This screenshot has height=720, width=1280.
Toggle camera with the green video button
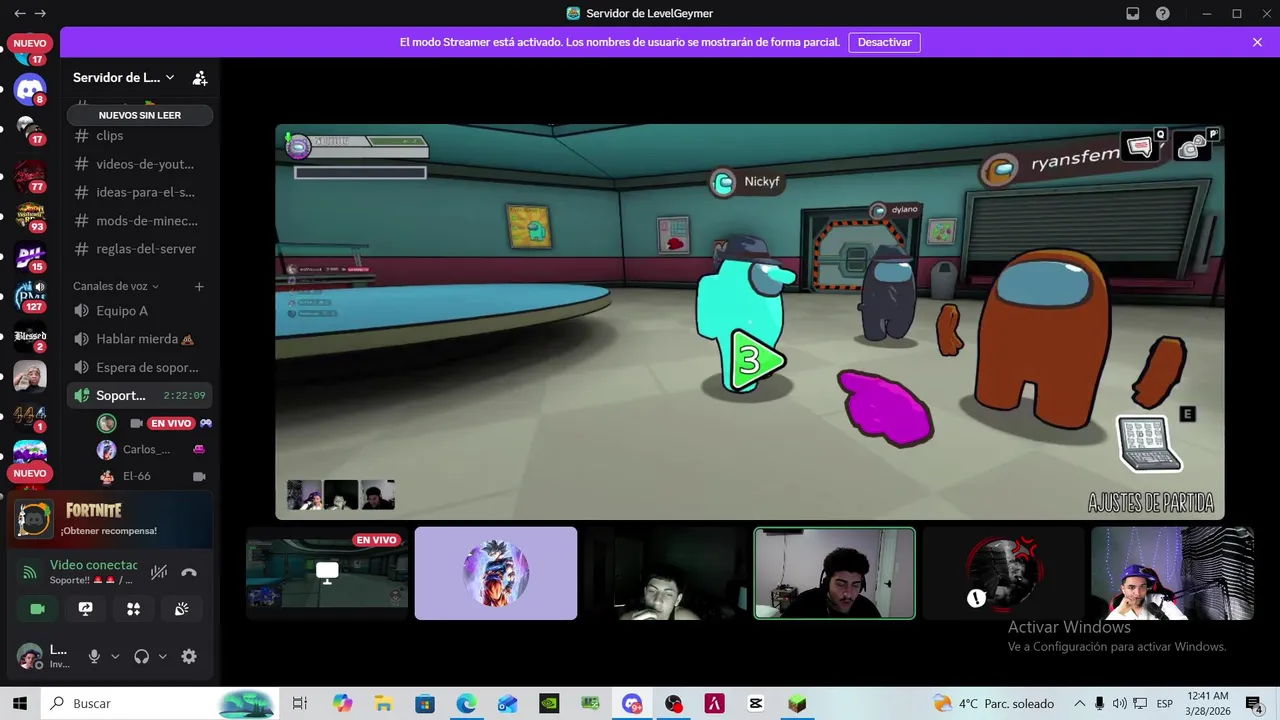(x=38, y=608)
